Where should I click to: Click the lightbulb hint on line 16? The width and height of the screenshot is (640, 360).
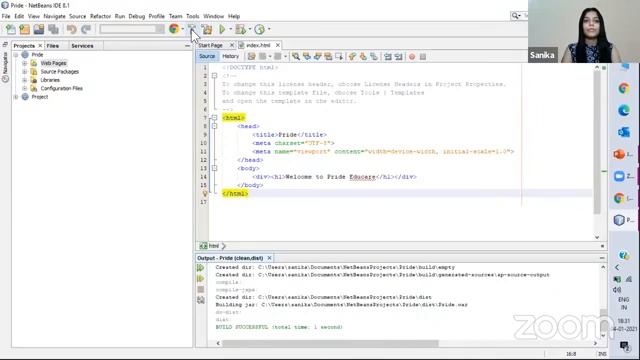[205, 193]
